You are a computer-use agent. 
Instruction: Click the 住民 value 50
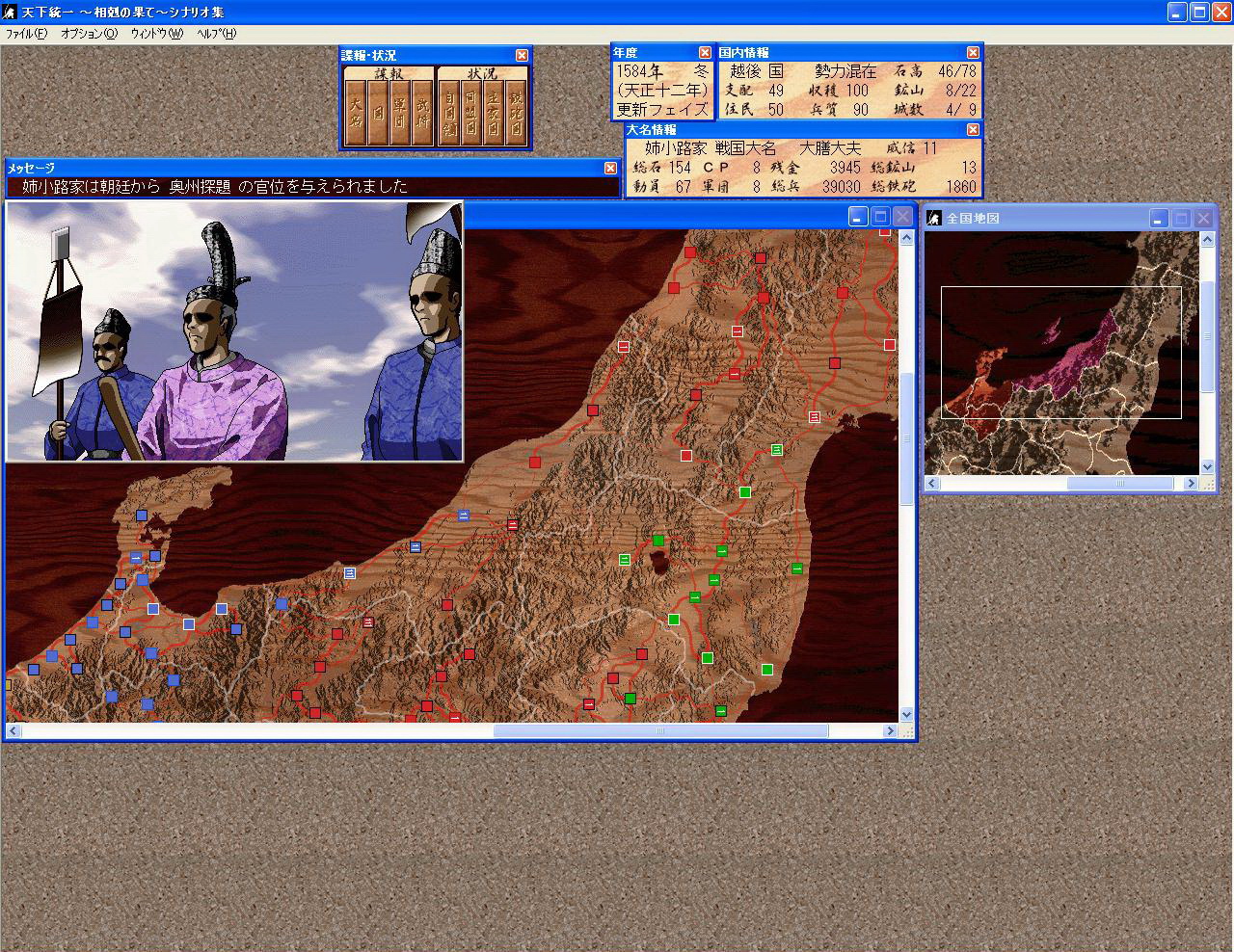click(776, 110)
